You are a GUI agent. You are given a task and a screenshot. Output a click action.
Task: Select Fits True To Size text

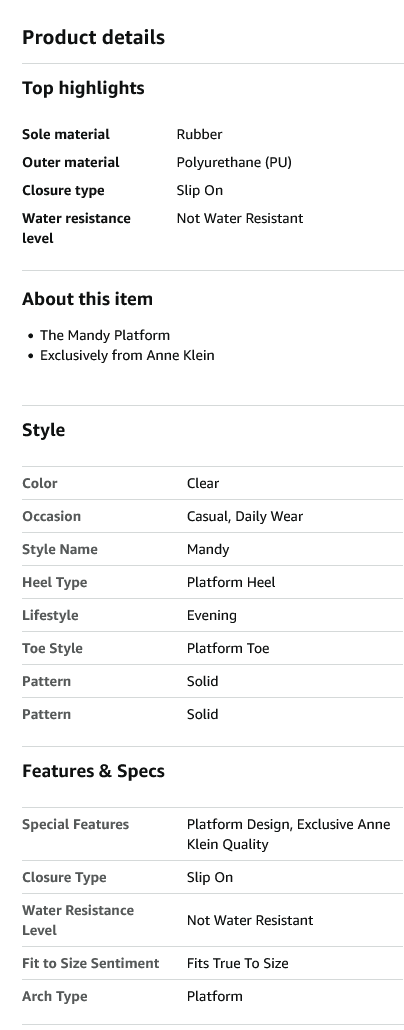pyautogui.click(x=238, y=963)
